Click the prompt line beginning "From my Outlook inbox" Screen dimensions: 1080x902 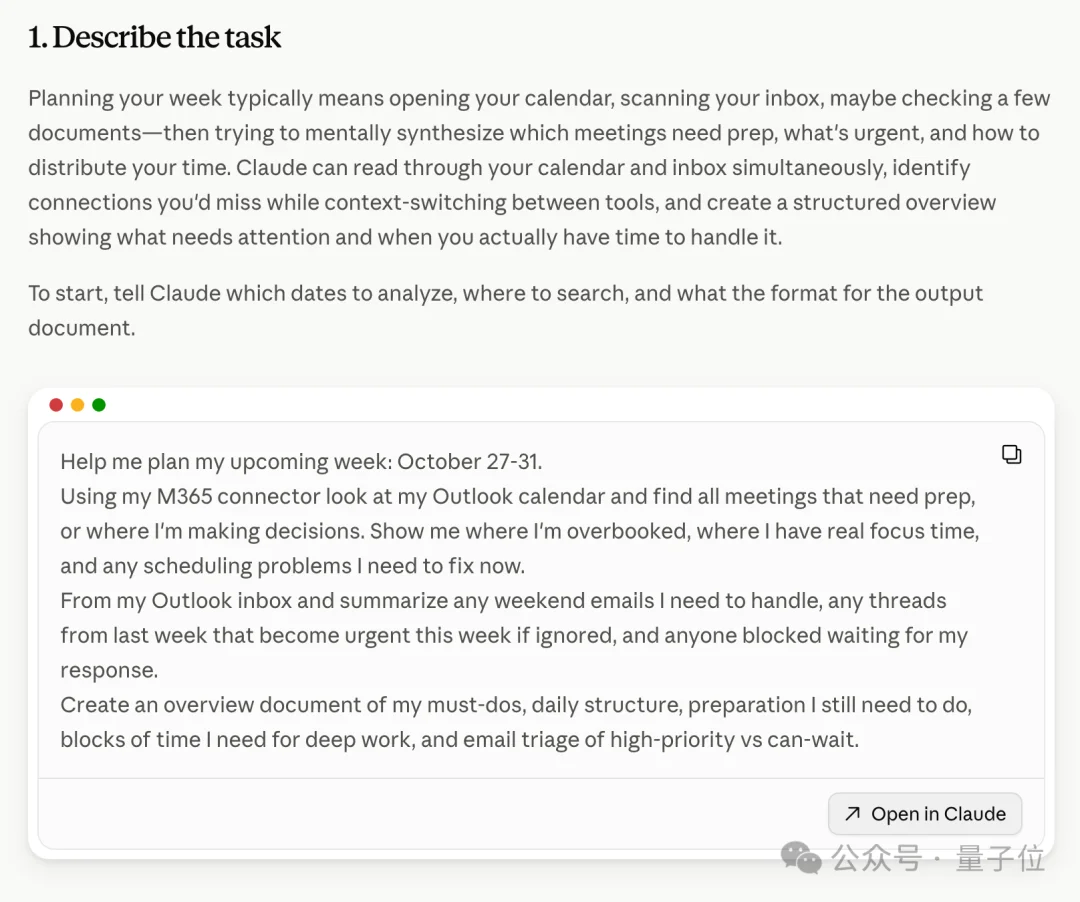514,635
